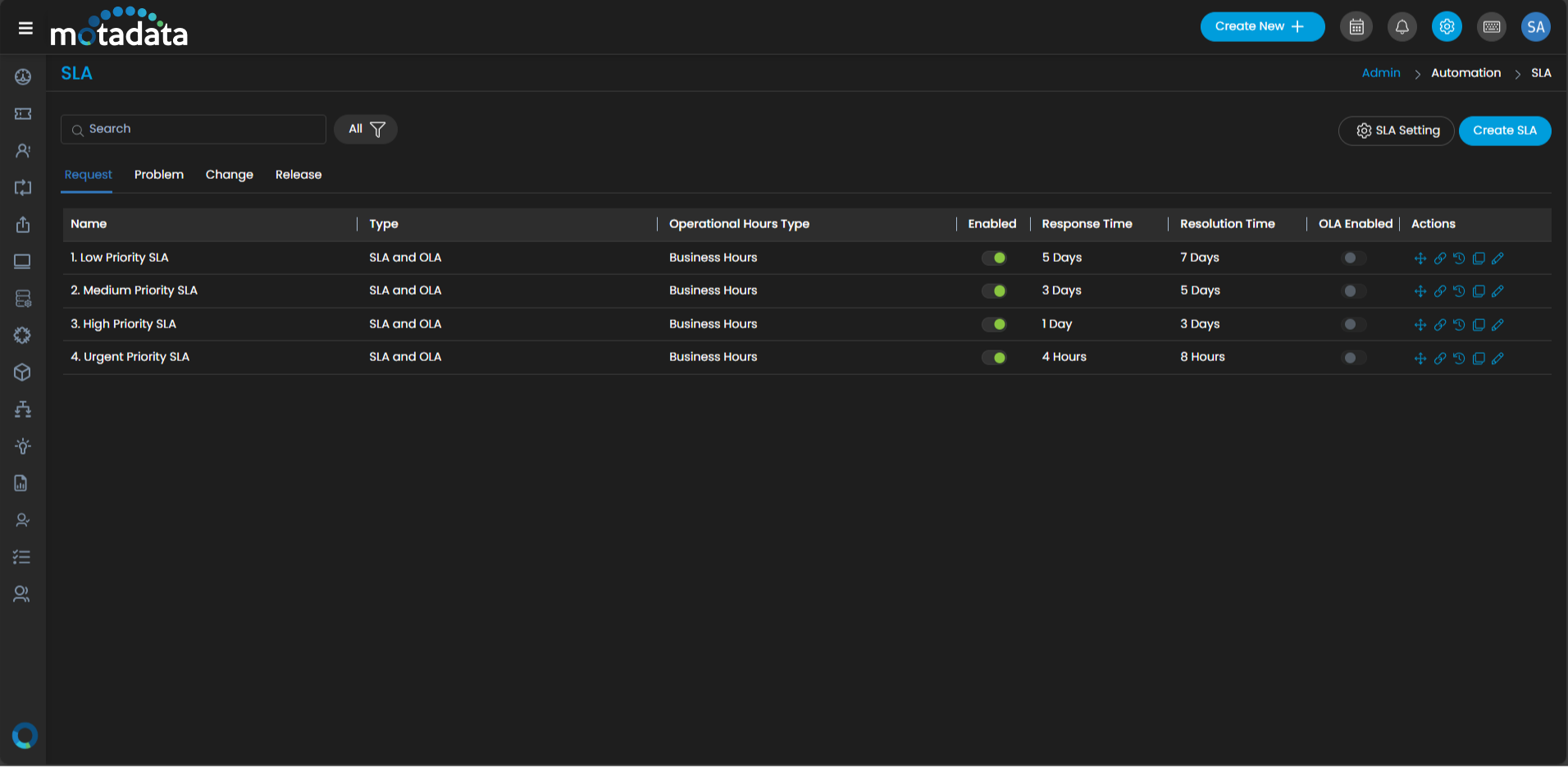Viewport: 1568px width, 768px height.
Task: Click the Create SLA button
Action: pyautogui.click(x=1504, y=130)
